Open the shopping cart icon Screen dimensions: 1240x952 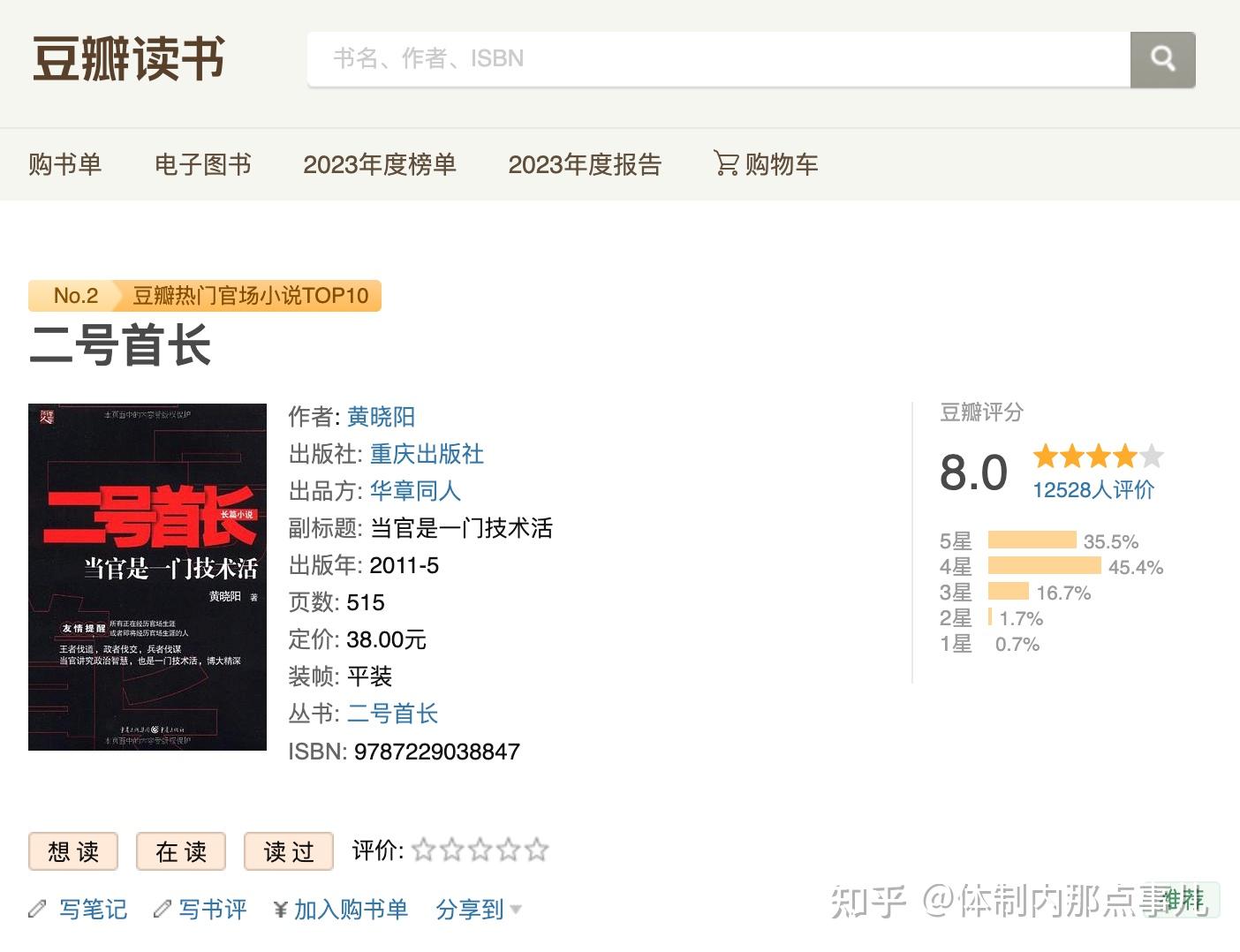click(726, 163)
